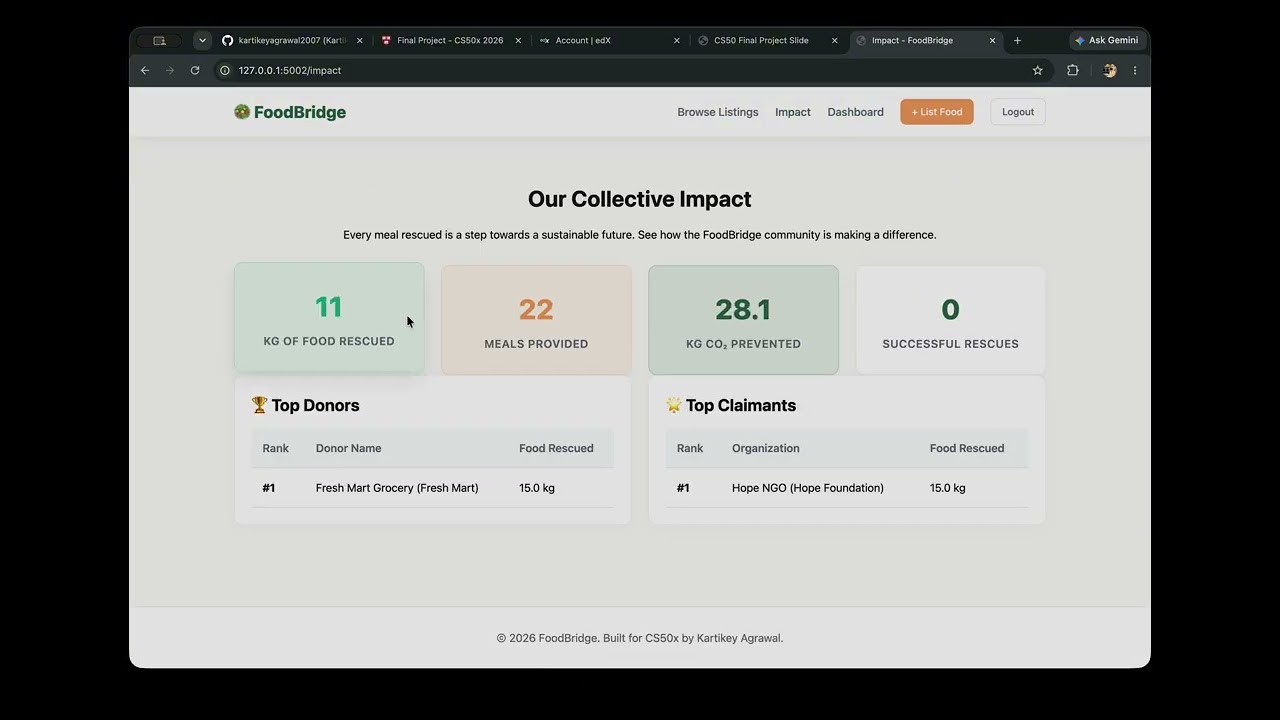Click the + List Food button
1280x720 pixels.
(937, 112)
